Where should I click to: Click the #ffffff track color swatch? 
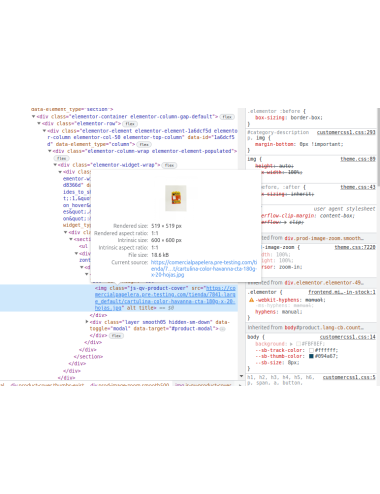click(311, 350)
